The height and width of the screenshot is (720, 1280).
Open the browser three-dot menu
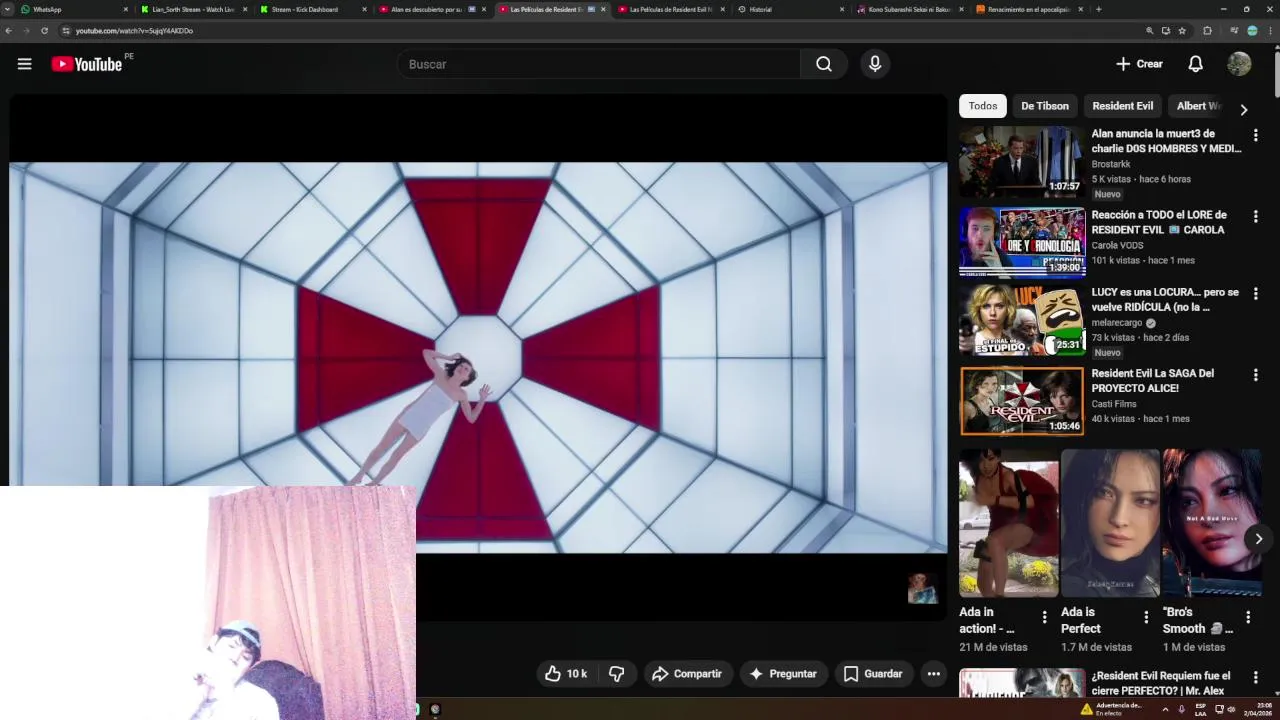[x=1270, y=31]
